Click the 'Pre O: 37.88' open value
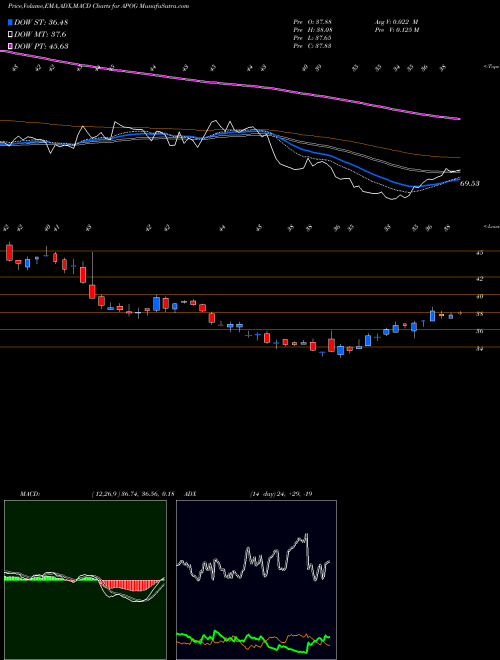The image size is (500, 660). tap(313, 22)
